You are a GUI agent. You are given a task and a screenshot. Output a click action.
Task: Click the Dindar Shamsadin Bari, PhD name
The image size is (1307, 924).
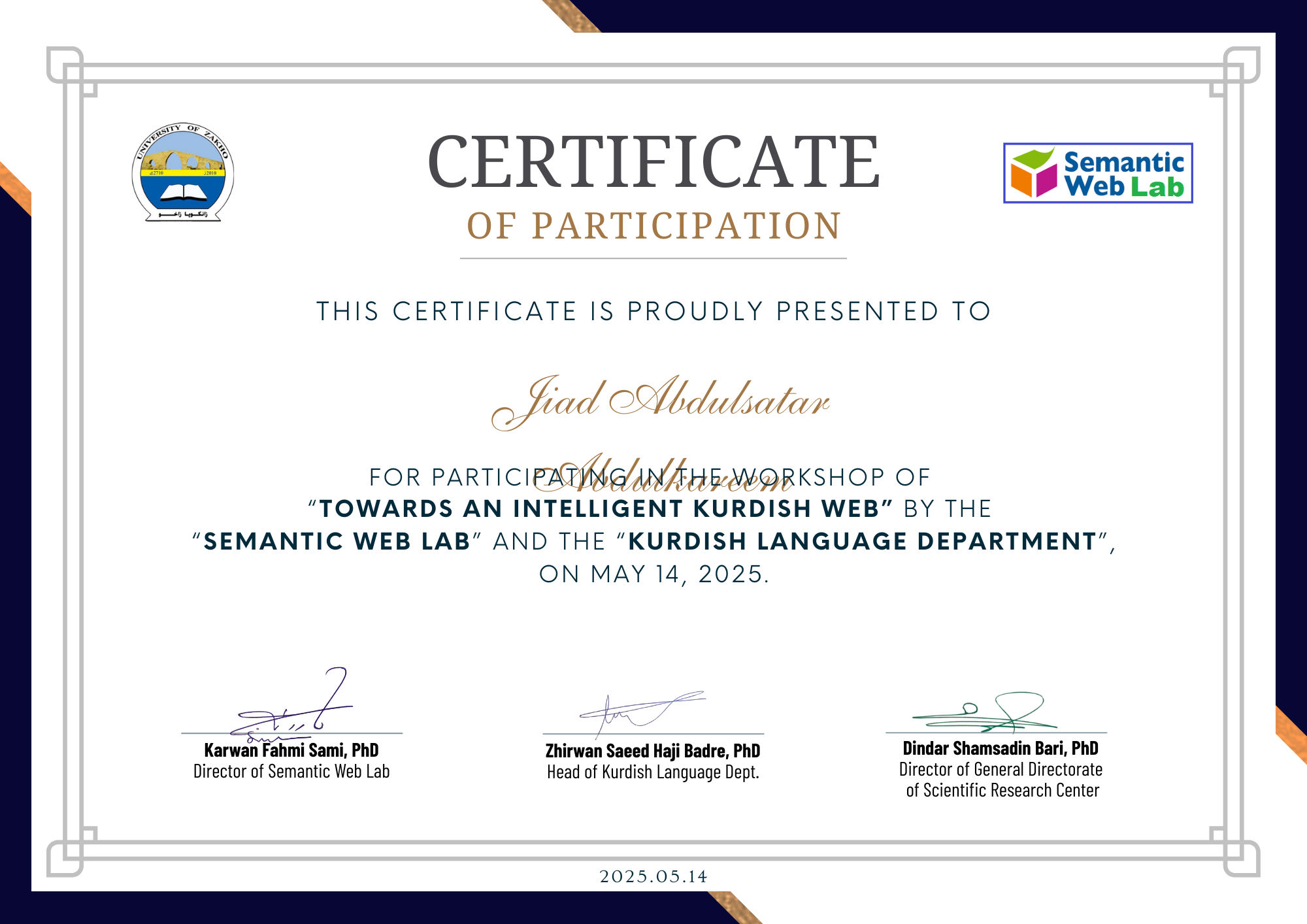(1001, 748)
